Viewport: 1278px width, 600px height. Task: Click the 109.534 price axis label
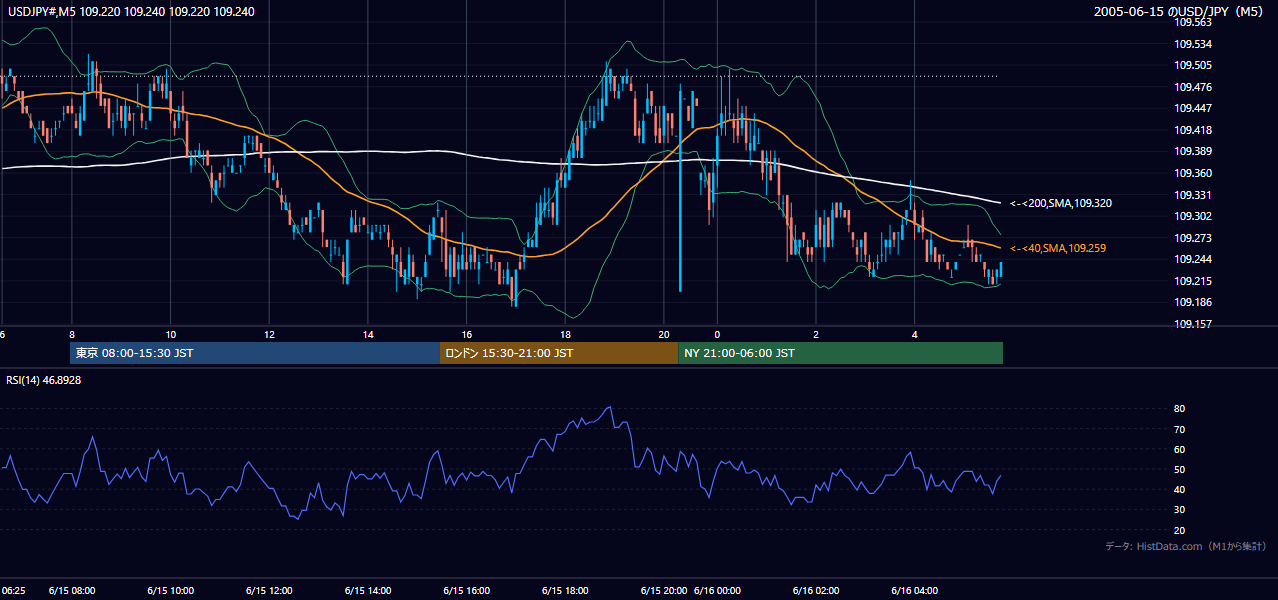[1194, 44]
